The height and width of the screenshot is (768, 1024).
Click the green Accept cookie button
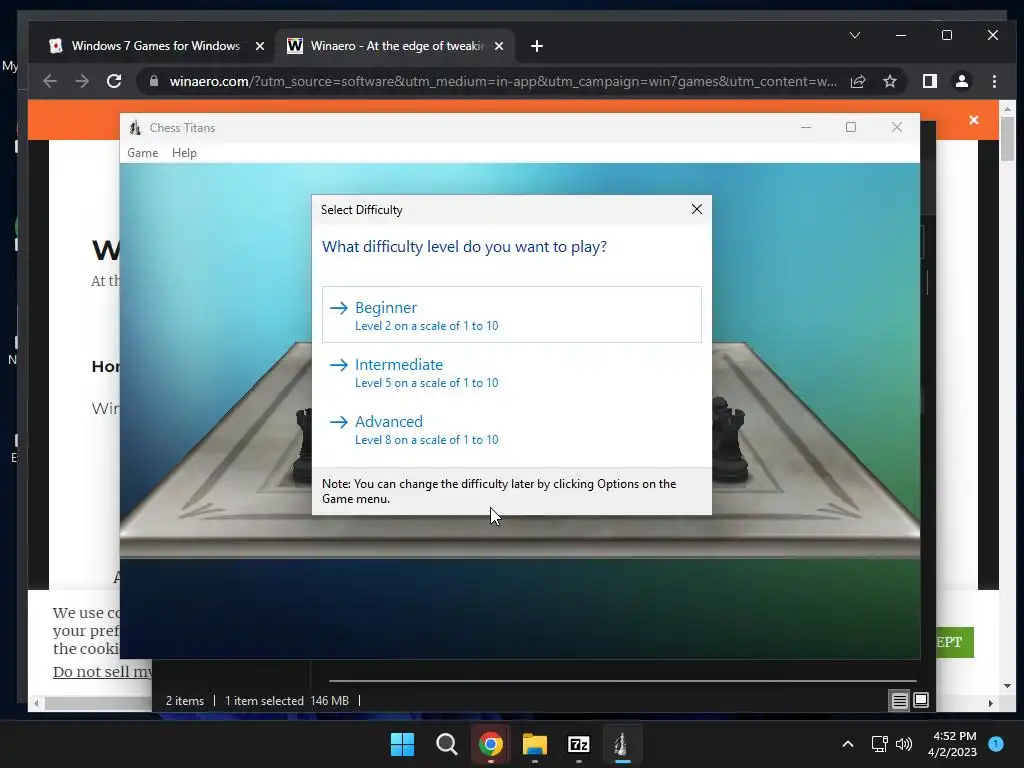pos(955,642)
